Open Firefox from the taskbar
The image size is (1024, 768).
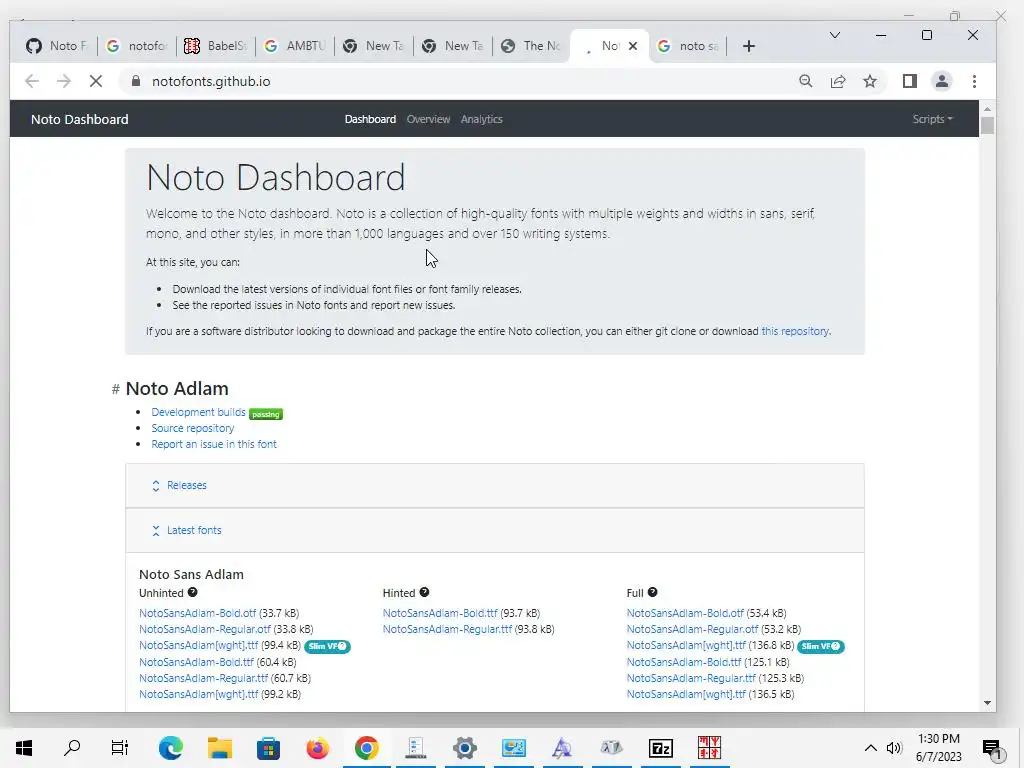pyautogui.click(x=317, y=748)
